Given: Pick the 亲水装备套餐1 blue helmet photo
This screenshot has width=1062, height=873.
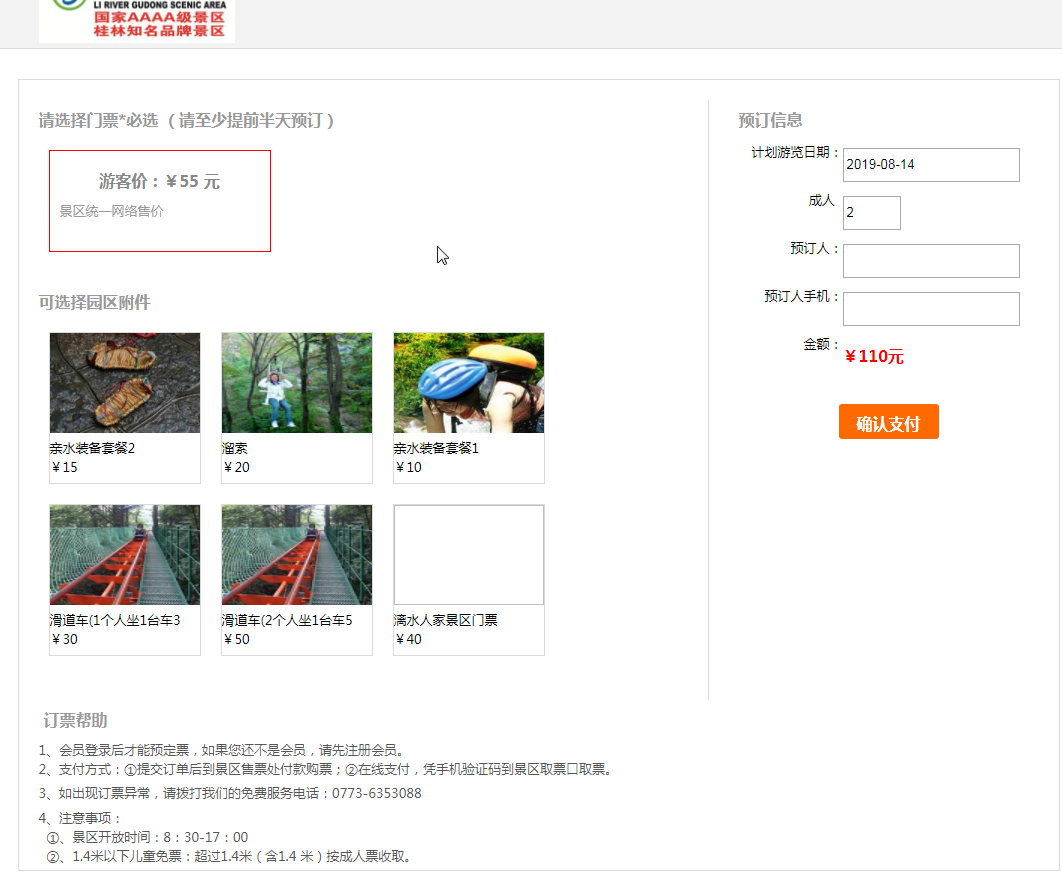Looking at the screenshot, I should click(469, 383).
